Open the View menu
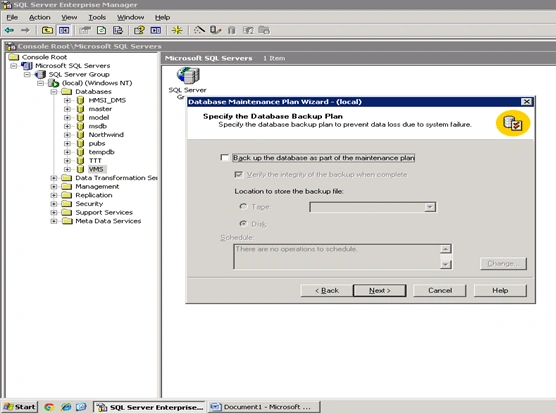 (x=69, y=17)
